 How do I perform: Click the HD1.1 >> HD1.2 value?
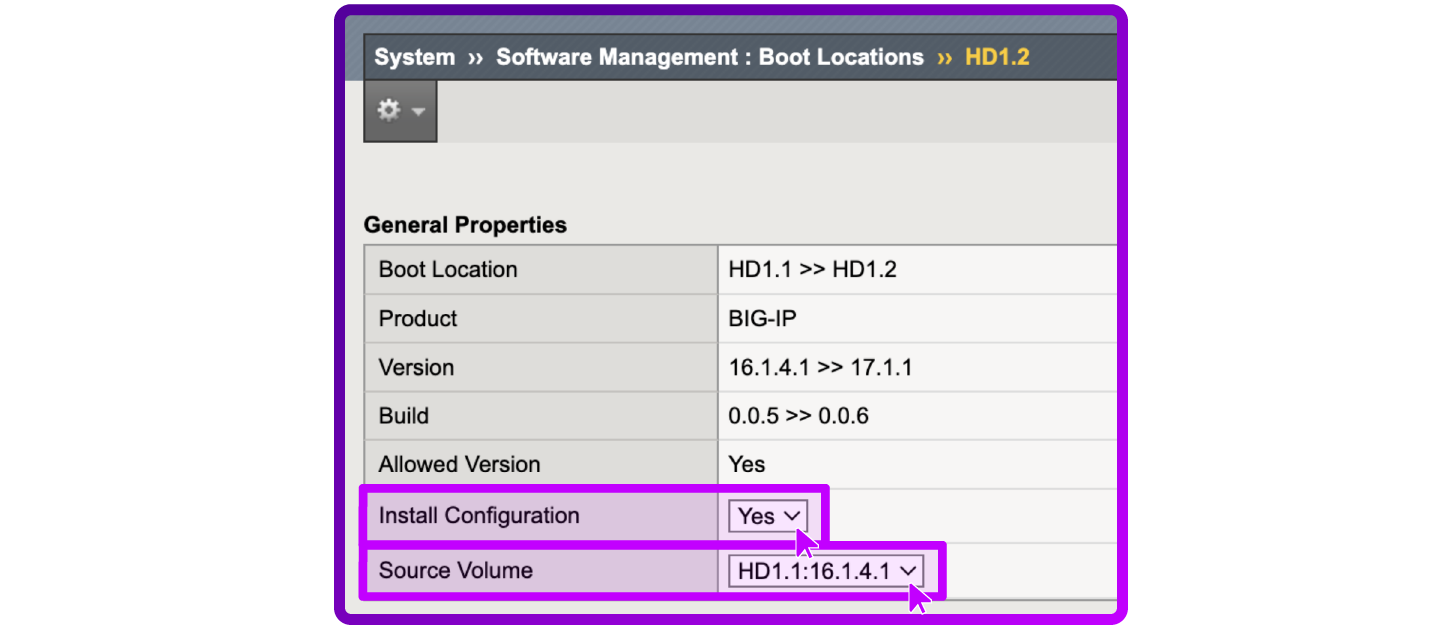click(x=813, y=270)
